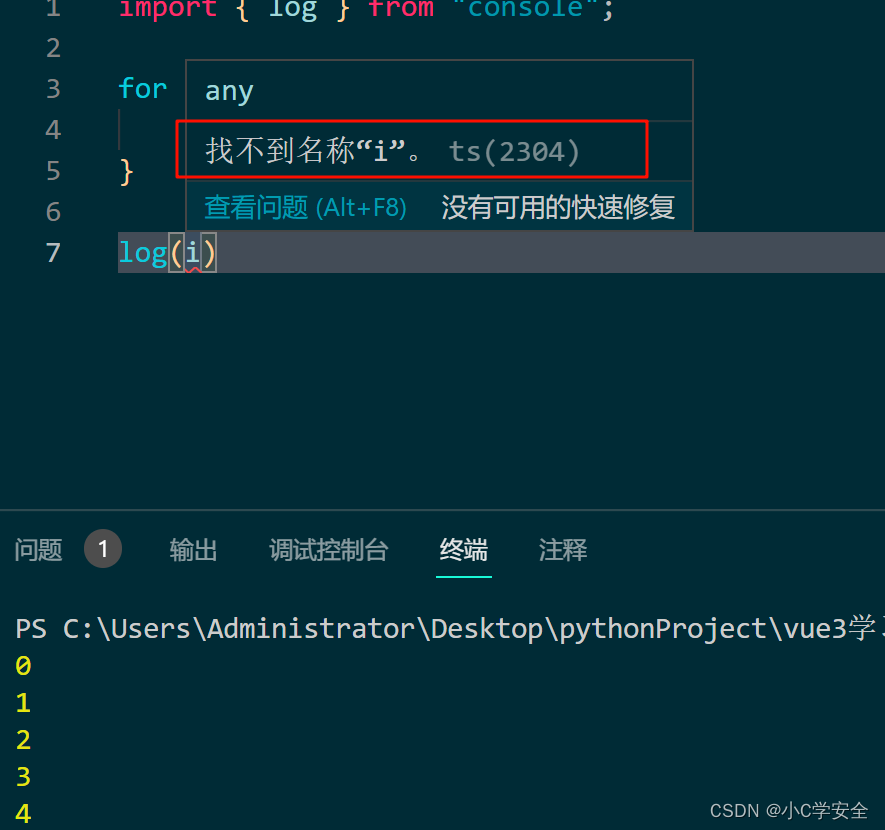This screenshot has height=830, width=885.
Task: Click the problems count badge showing 1
Action: tap(102, 549)
